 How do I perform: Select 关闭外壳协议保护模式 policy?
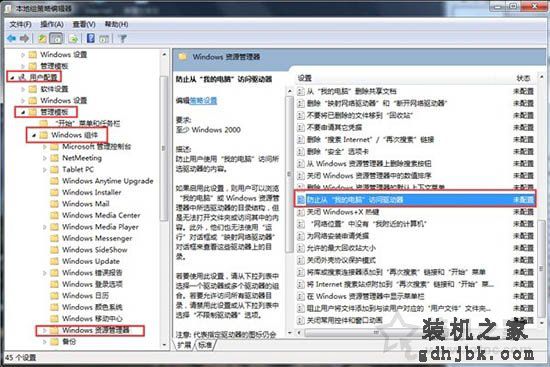coord(341,260)
